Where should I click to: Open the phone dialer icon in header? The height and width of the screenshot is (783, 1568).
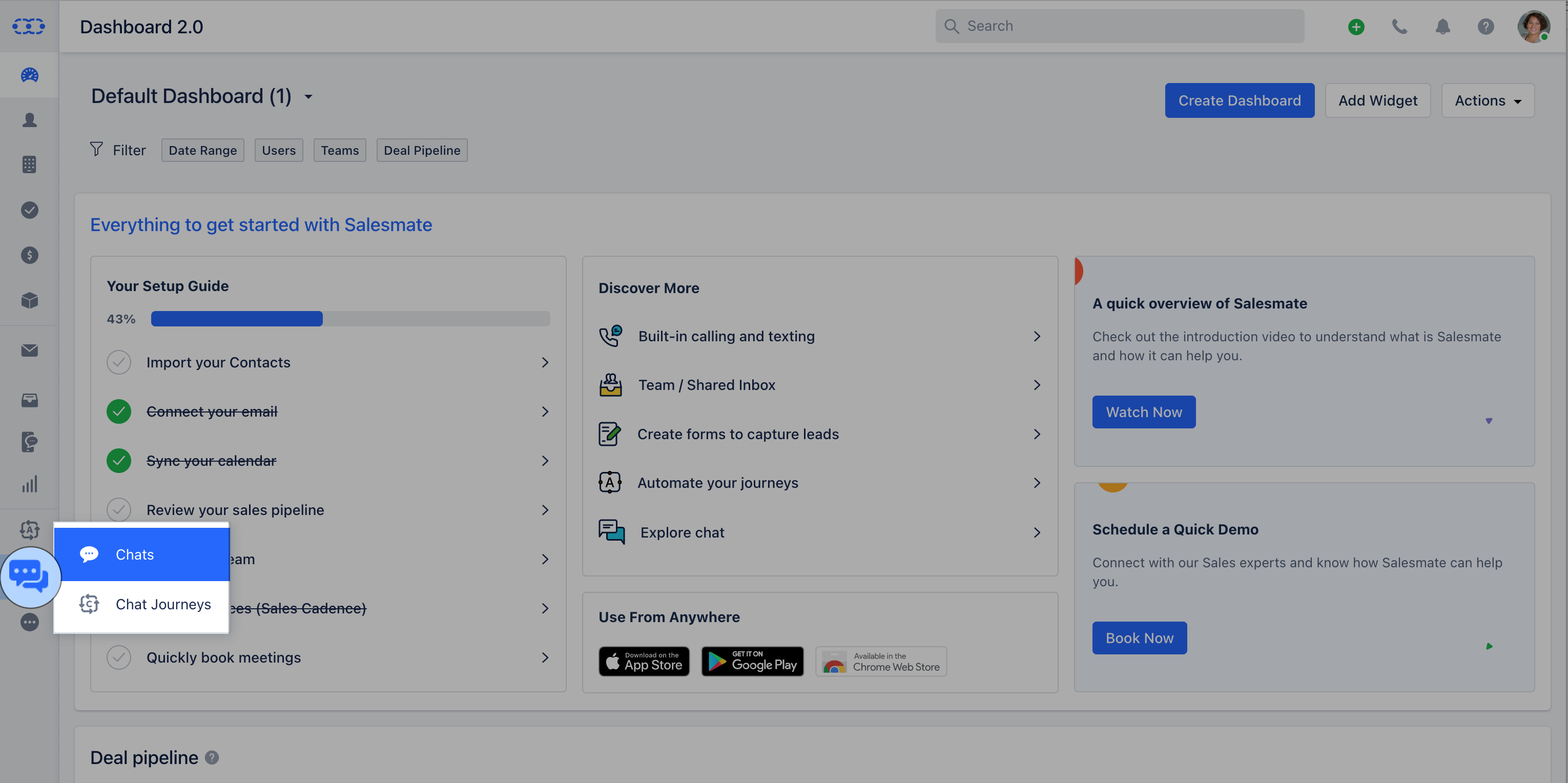1399,27
